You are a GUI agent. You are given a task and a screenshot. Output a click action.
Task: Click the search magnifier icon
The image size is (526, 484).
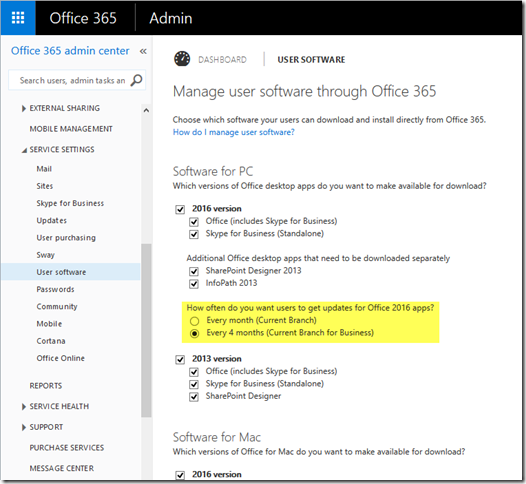pos(137,80)
